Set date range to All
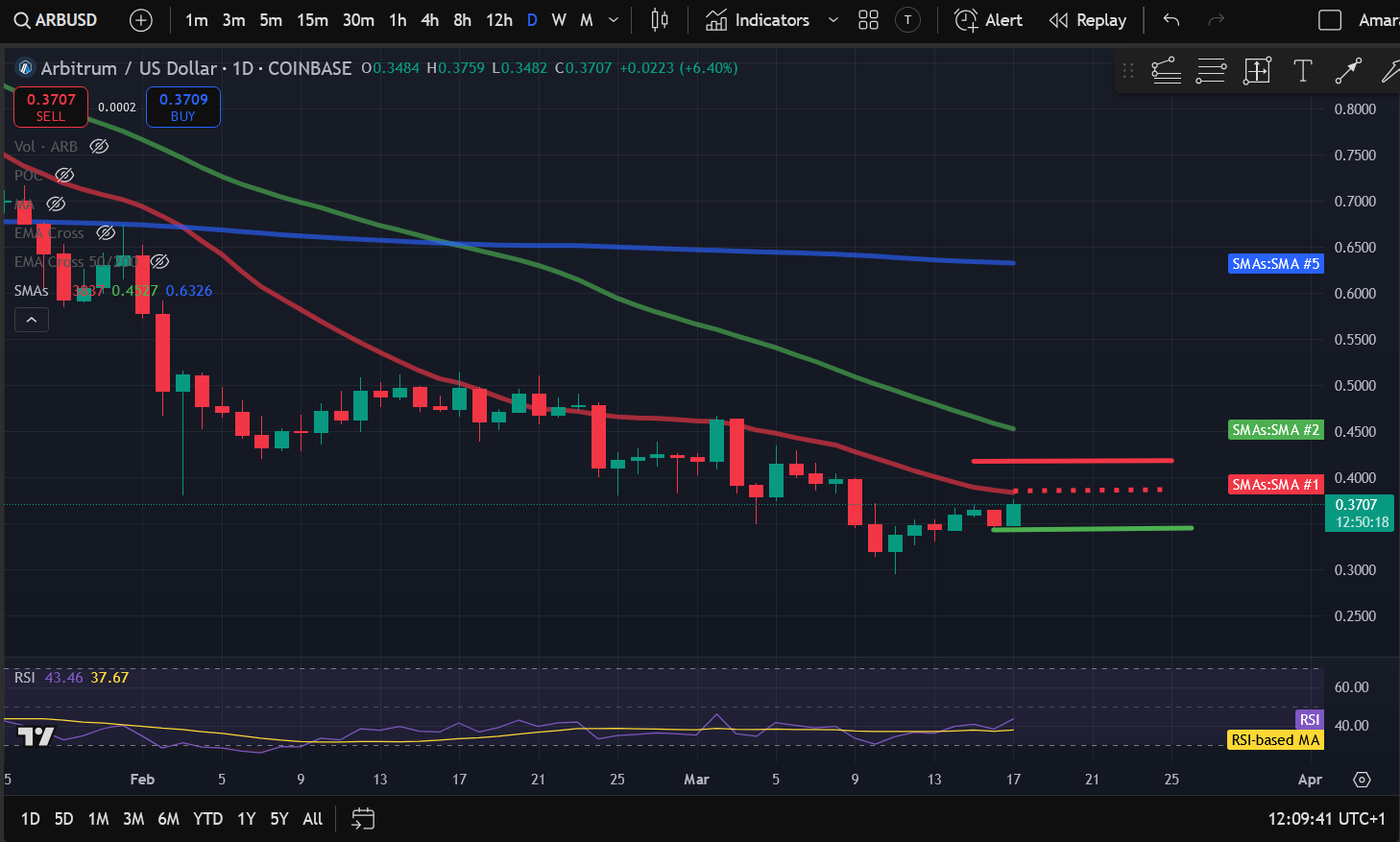This screenshot has height=842, width=1400. pyautogui.click(x=313, y=819)
